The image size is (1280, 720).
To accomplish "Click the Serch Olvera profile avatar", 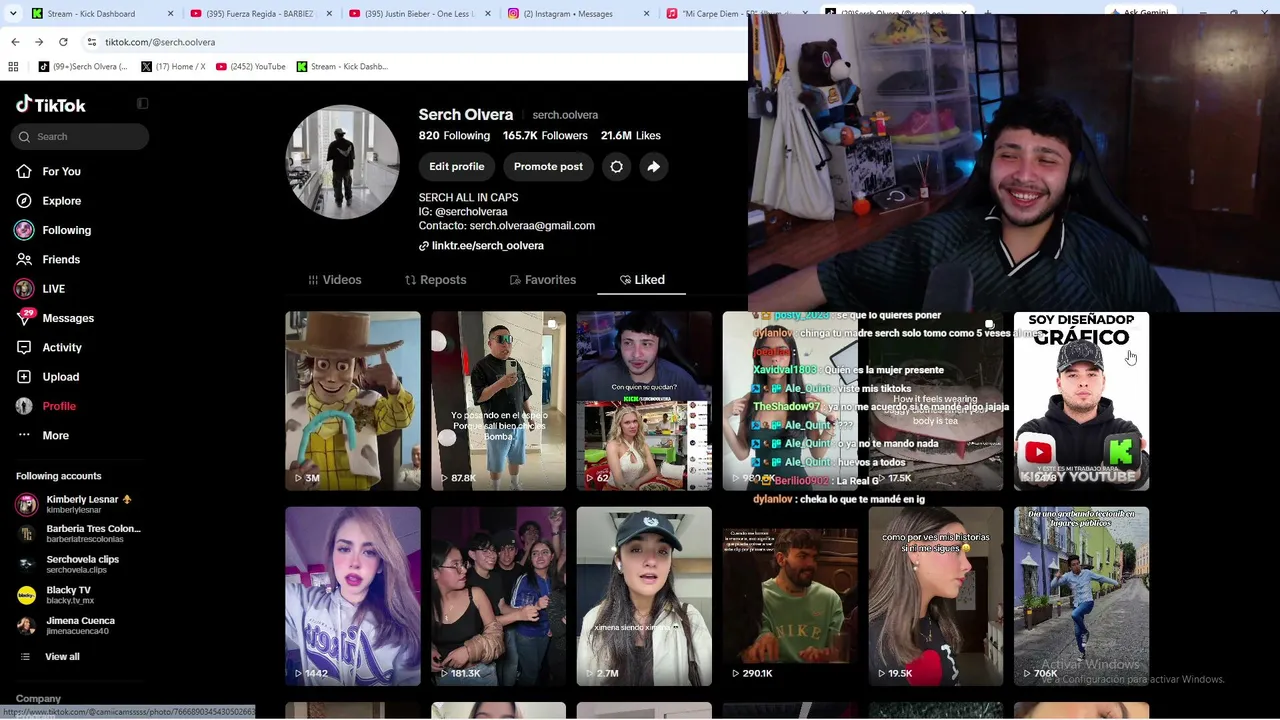I will [x=343, y=162].
